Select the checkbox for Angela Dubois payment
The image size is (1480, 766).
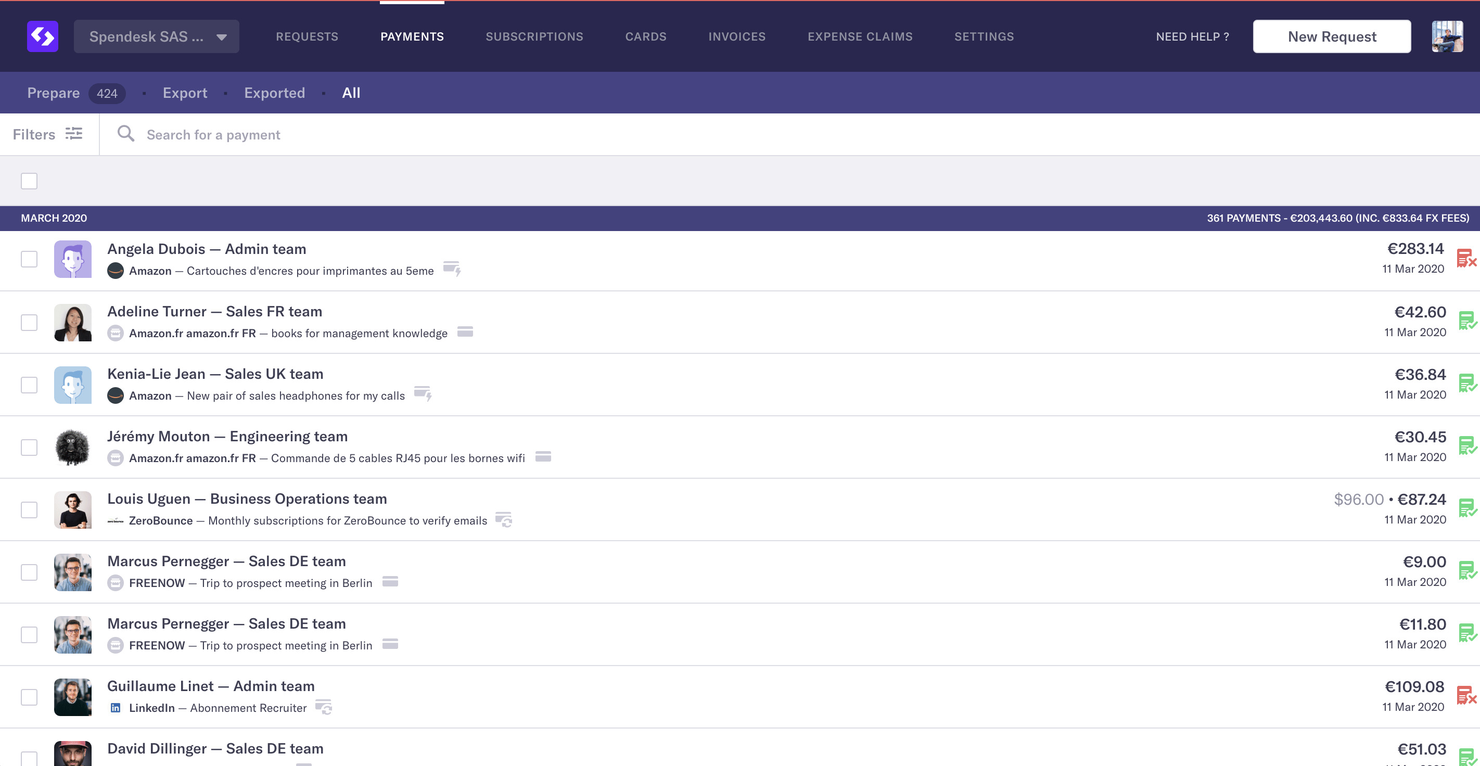coord(29,258)
